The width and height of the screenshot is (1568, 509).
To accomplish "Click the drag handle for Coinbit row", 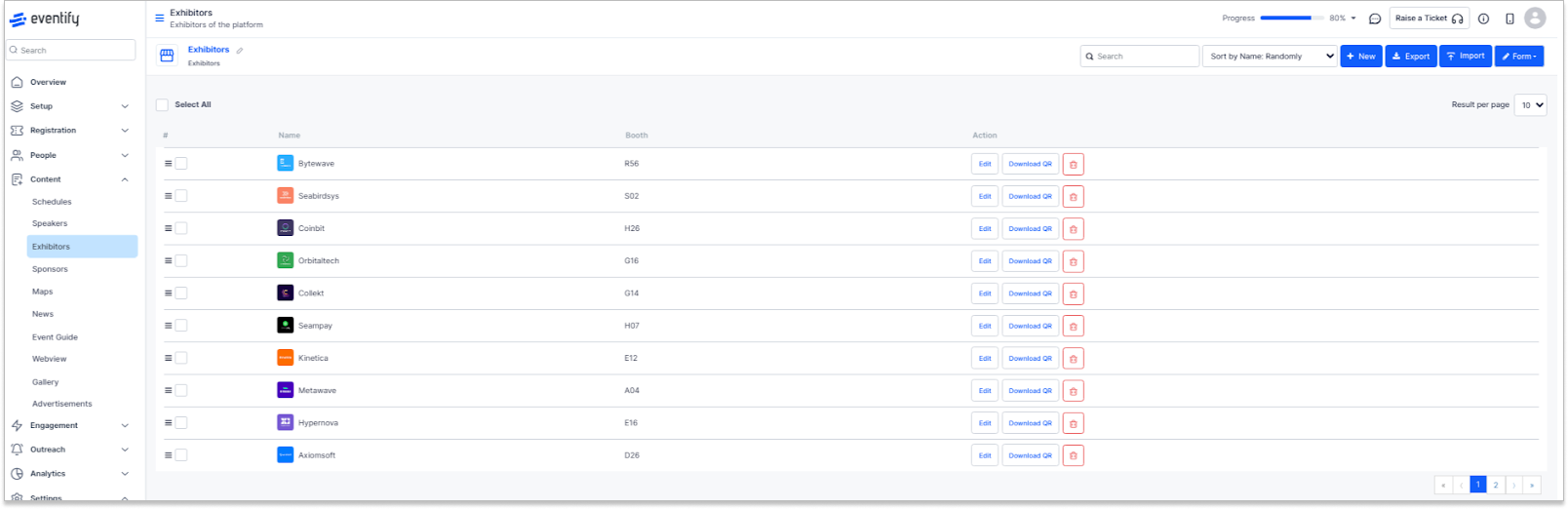I will click(168, 228).
